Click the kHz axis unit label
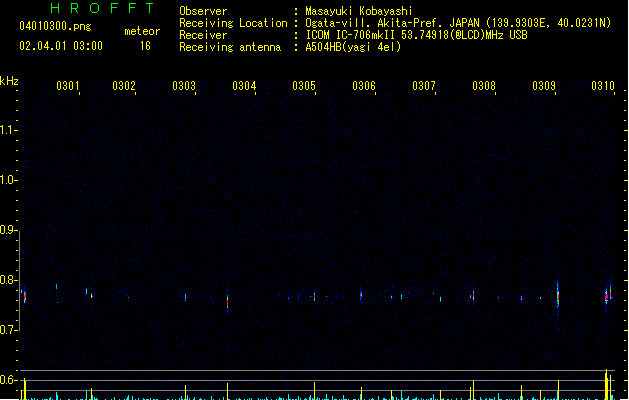The image size is (629, 400). click(x=9, y=81)
